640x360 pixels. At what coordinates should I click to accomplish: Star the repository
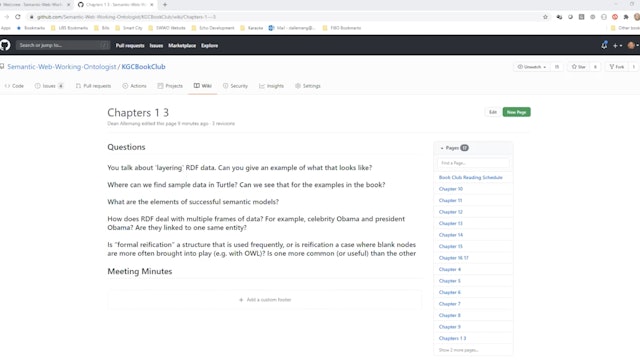579,67
